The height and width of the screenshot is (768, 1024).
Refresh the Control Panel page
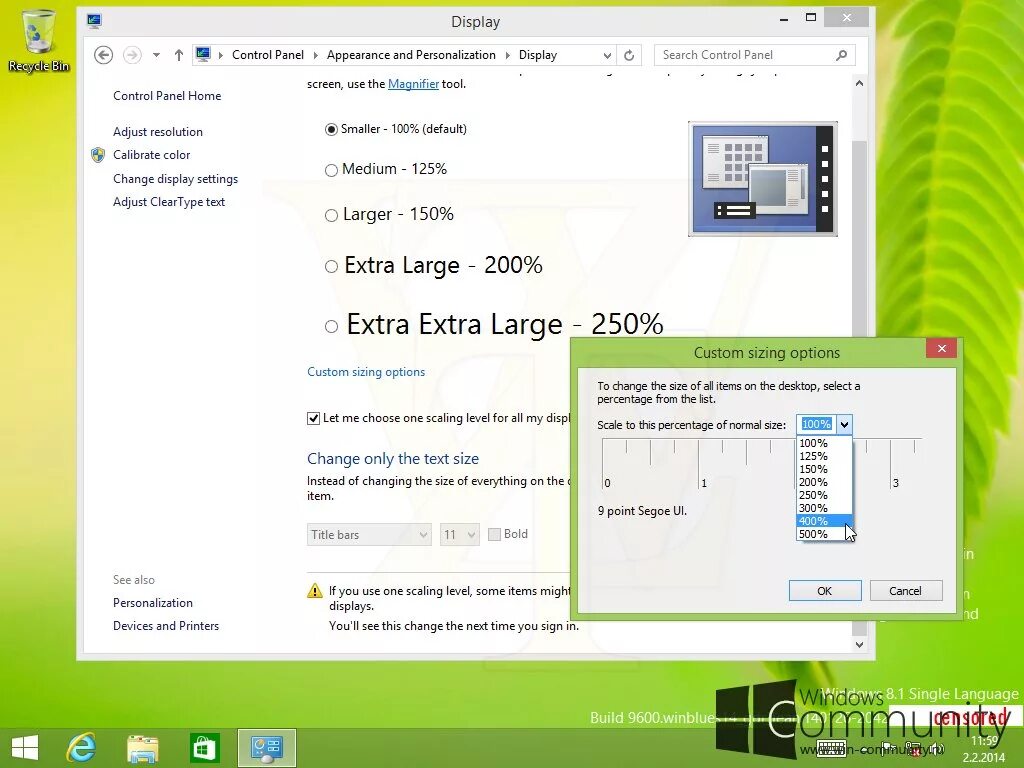[629, 55]
